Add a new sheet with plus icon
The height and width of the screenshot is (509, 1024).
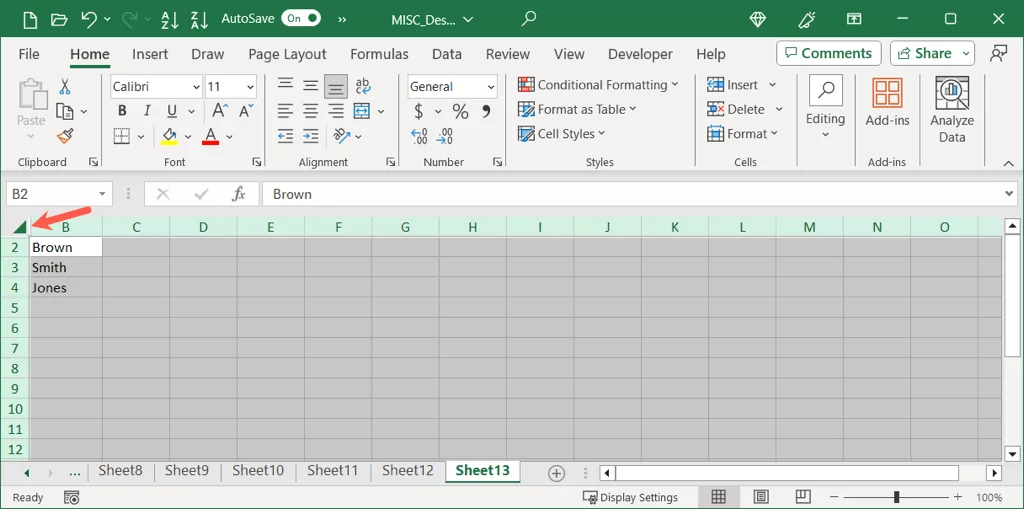click(557, 473)
